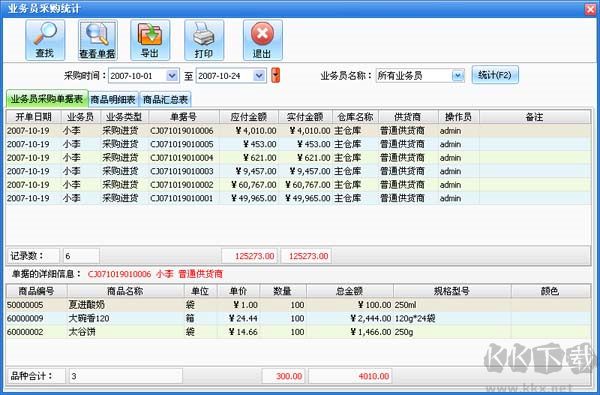
Task: Click quantity total field 300.00
Action: (x=283, y=376)
